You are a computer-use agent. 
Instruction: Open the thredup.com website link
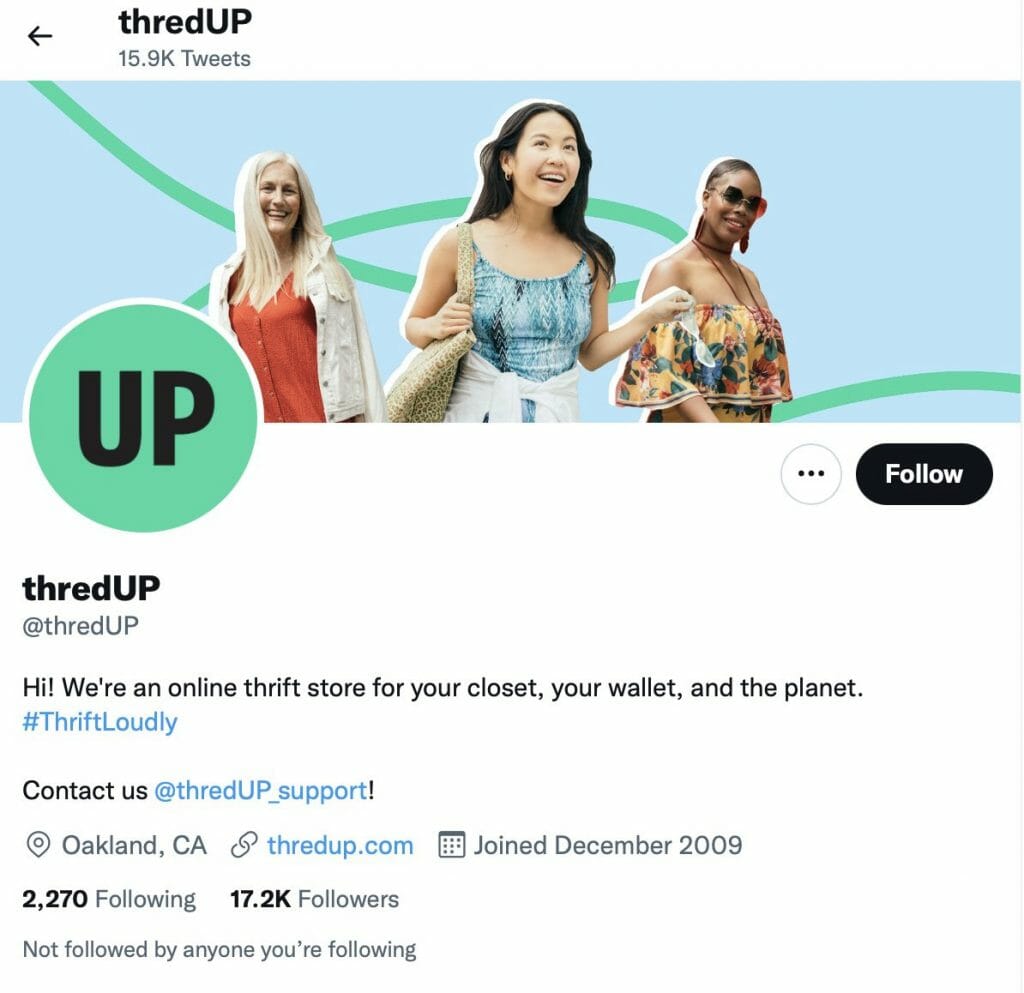pos(340,845)
